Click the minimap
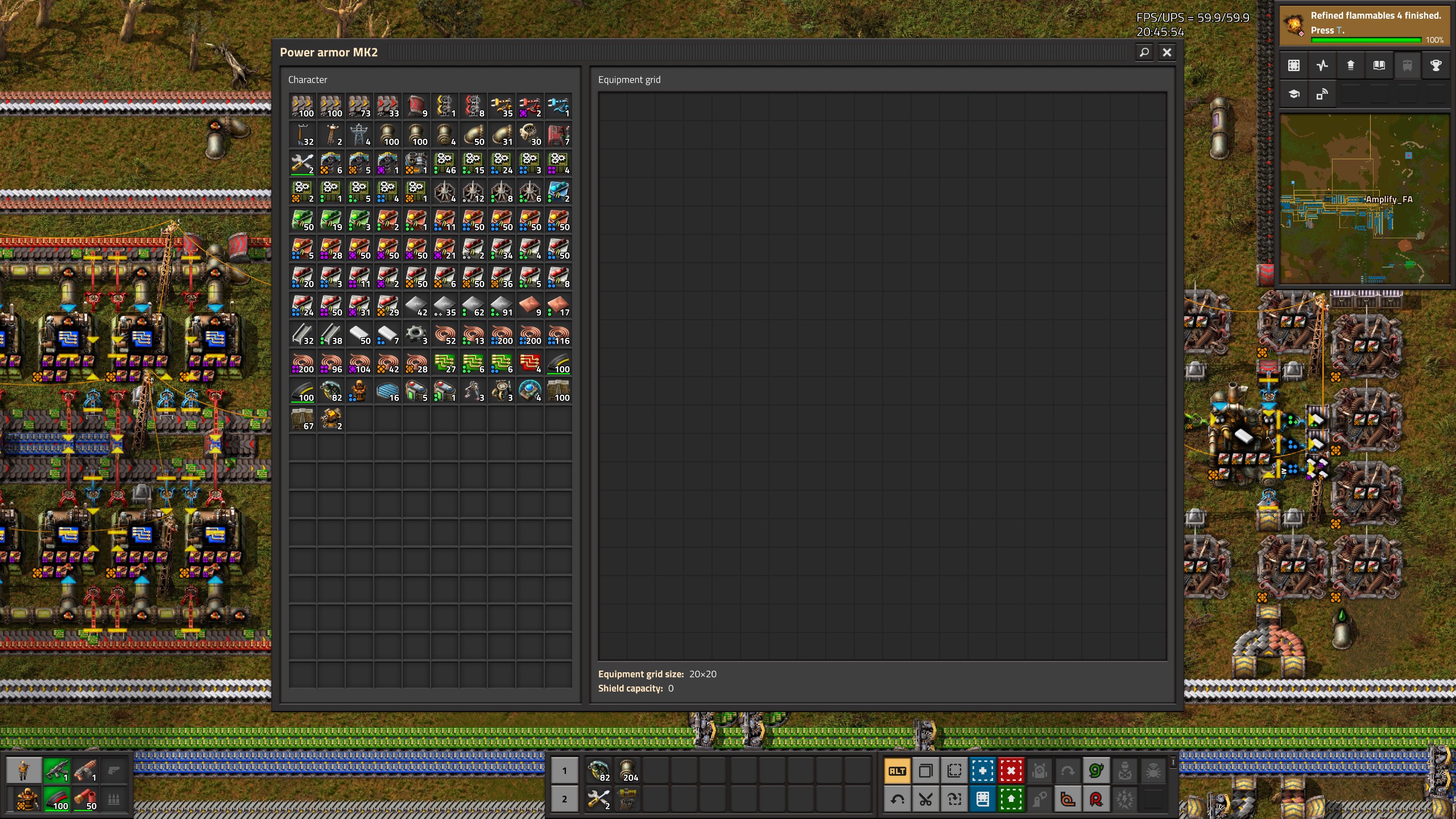Viewport: 1456px width, 819px height. [1365, 199]
